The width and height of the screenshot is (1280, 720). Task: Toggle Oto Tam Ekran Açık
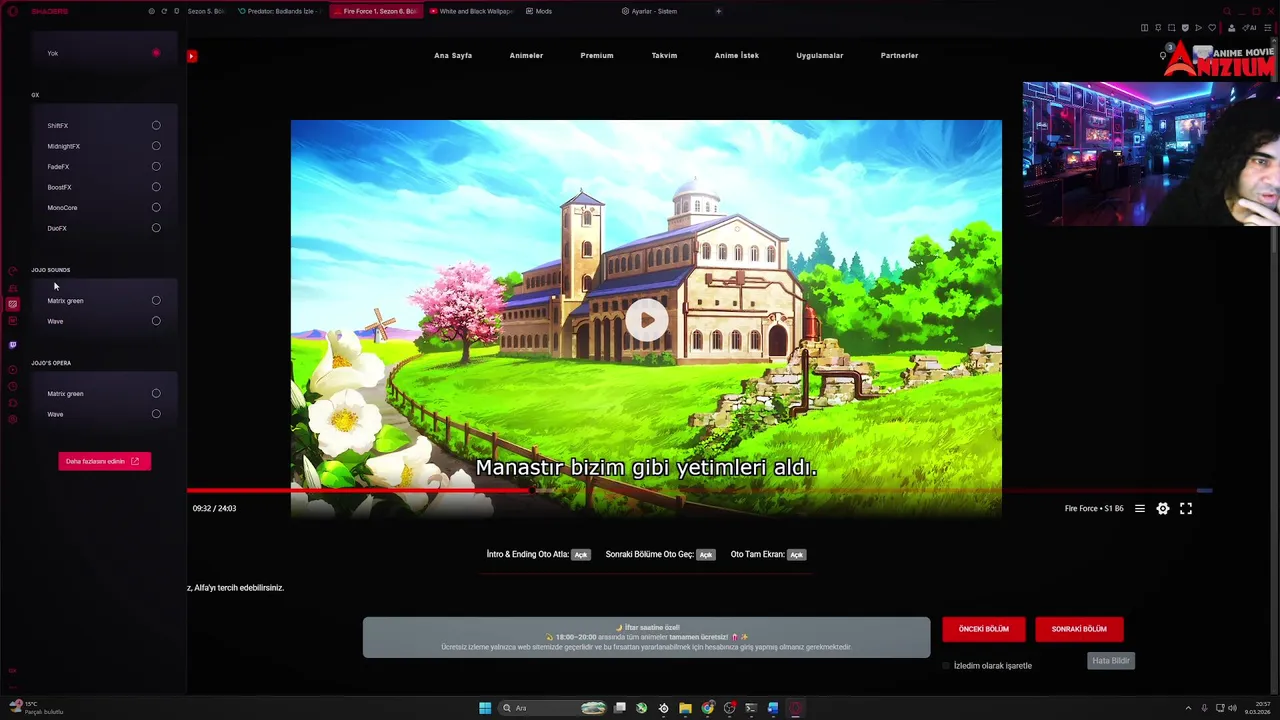click(x=796, y=554)
